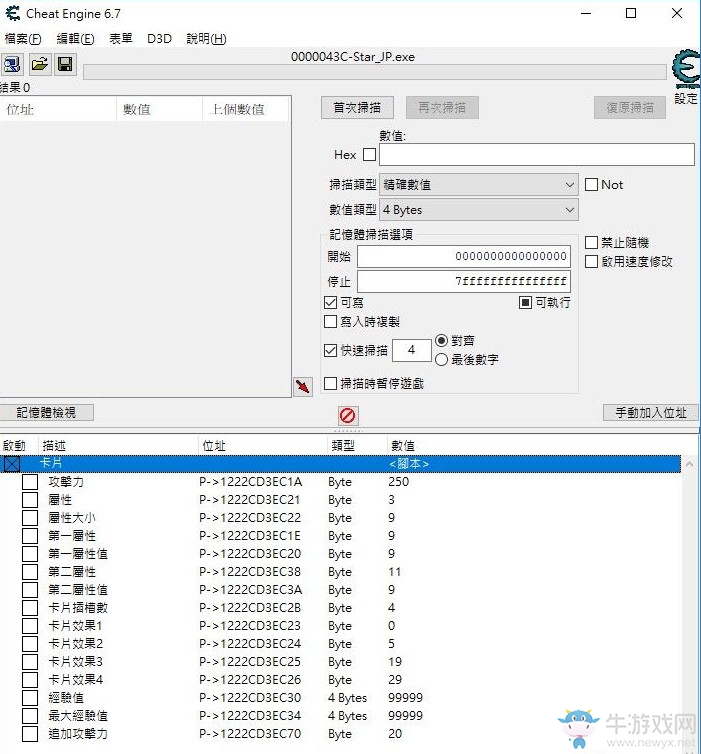
Task: Open the D3D menu
Action: (x=159, y=38)
